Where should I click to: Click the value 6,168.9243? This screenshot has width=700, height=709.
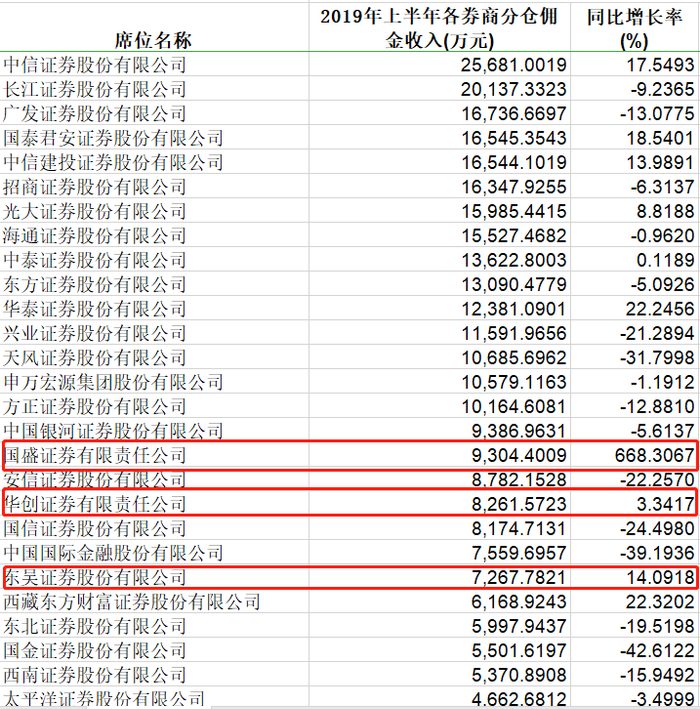[x=519, y=602]
